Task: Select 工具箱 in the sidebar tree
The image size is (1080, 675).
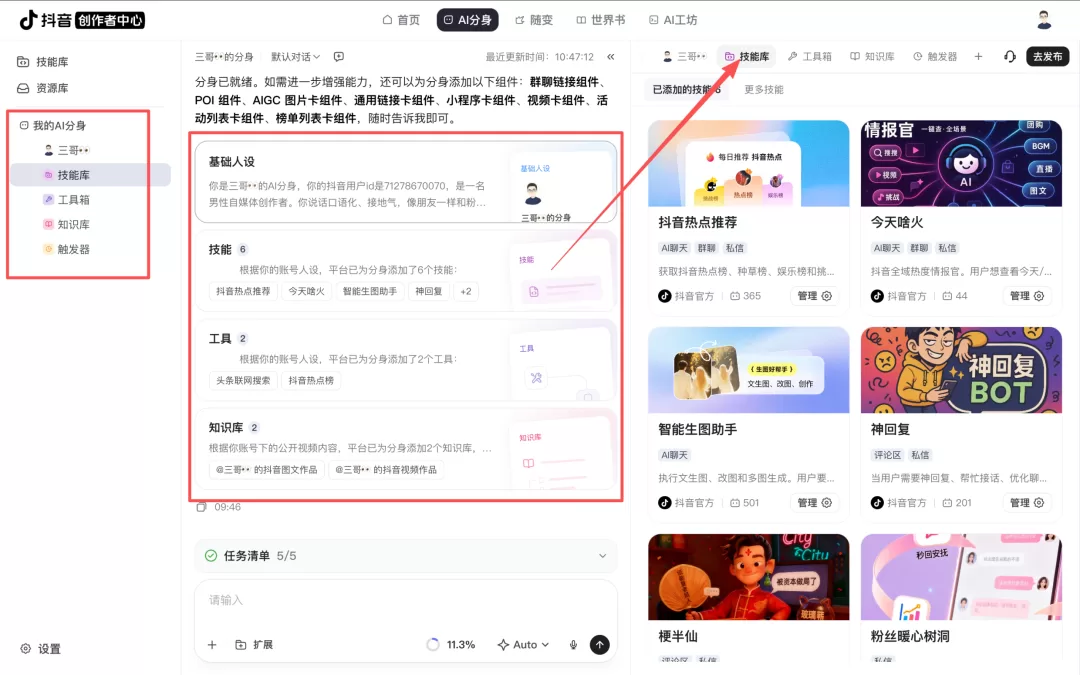Action: tap(67, 200)
